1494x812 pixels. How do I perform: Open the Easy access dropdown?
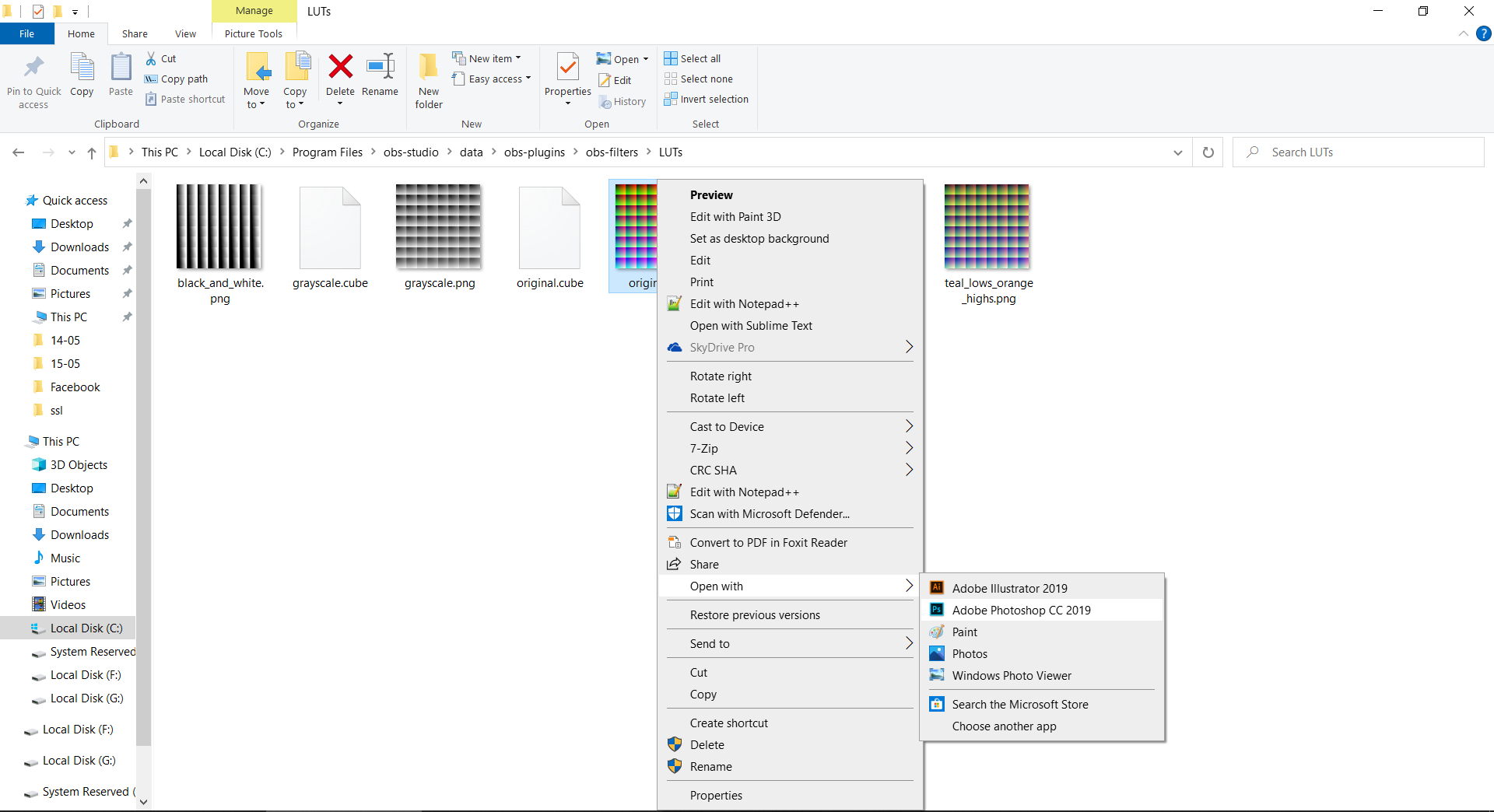(492, 79)
